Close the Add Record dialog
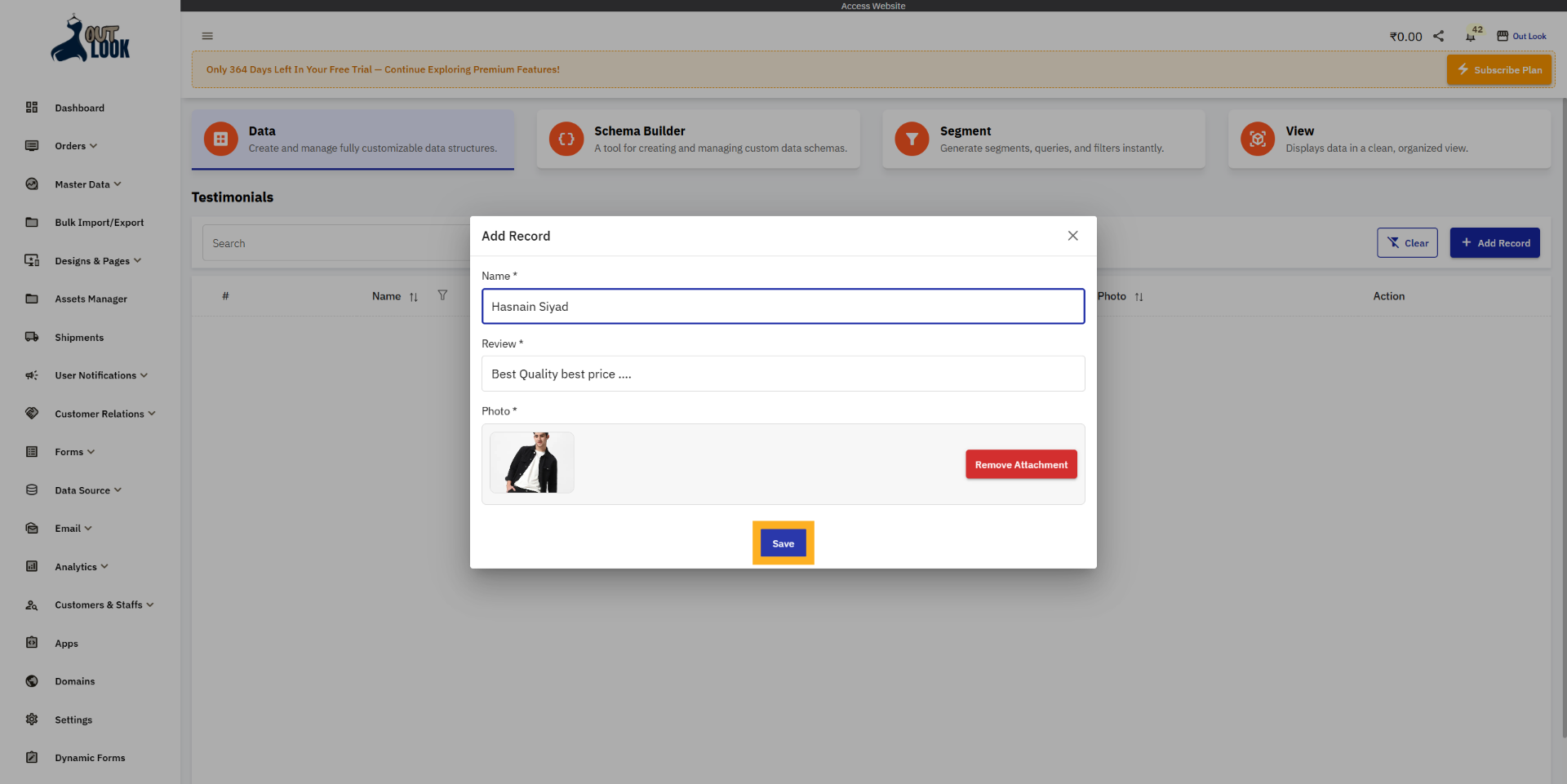Viewport: 1567px width, 784px height. point(1072,236)
